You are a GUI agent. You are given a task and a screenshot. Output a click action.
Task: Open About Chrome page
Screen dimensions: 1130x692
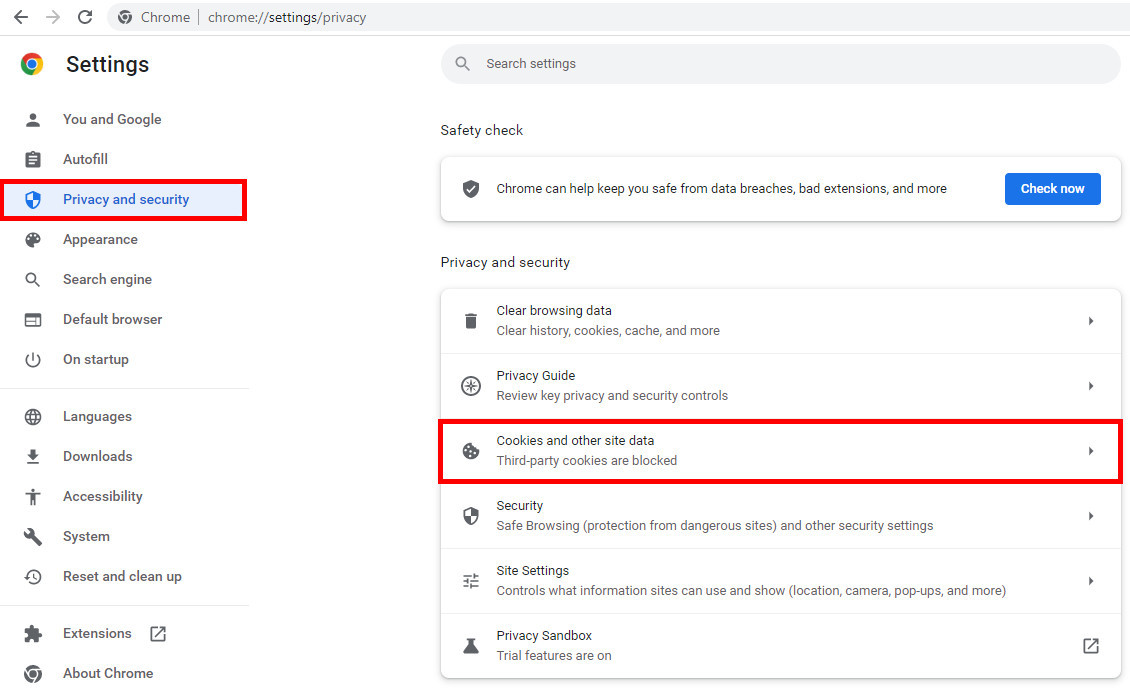(108, 673)
